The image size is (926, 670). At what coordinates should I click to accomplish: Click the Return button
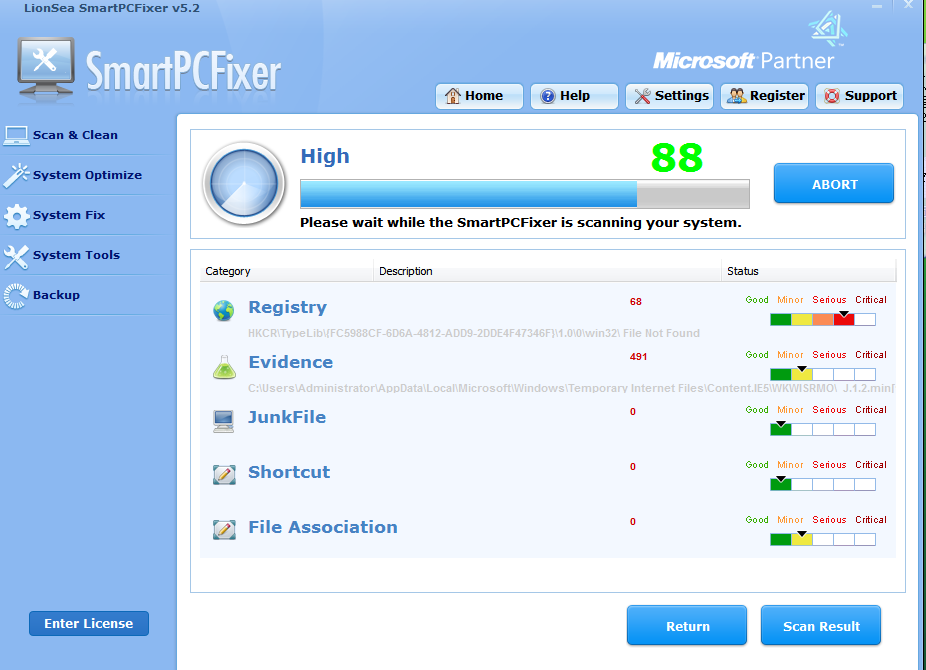[x=687, y=626]
